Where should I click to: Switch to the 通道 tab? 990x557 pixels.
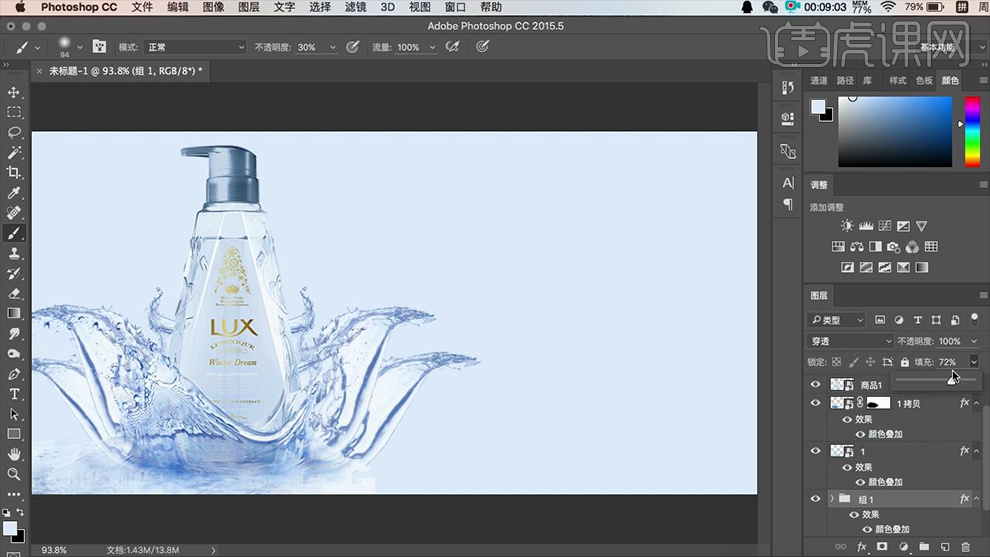pos(819,80)
